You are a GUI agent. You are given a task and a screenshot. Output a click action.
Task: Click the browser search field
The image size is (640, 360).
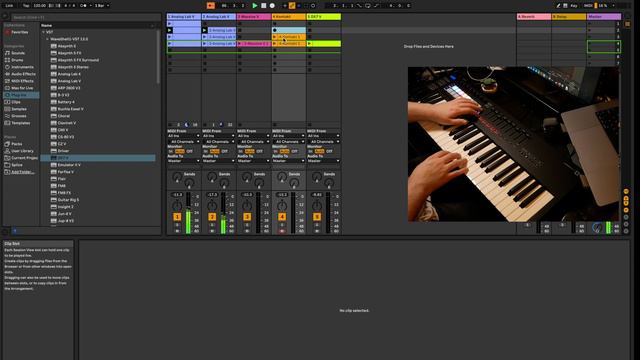[86, 18]
